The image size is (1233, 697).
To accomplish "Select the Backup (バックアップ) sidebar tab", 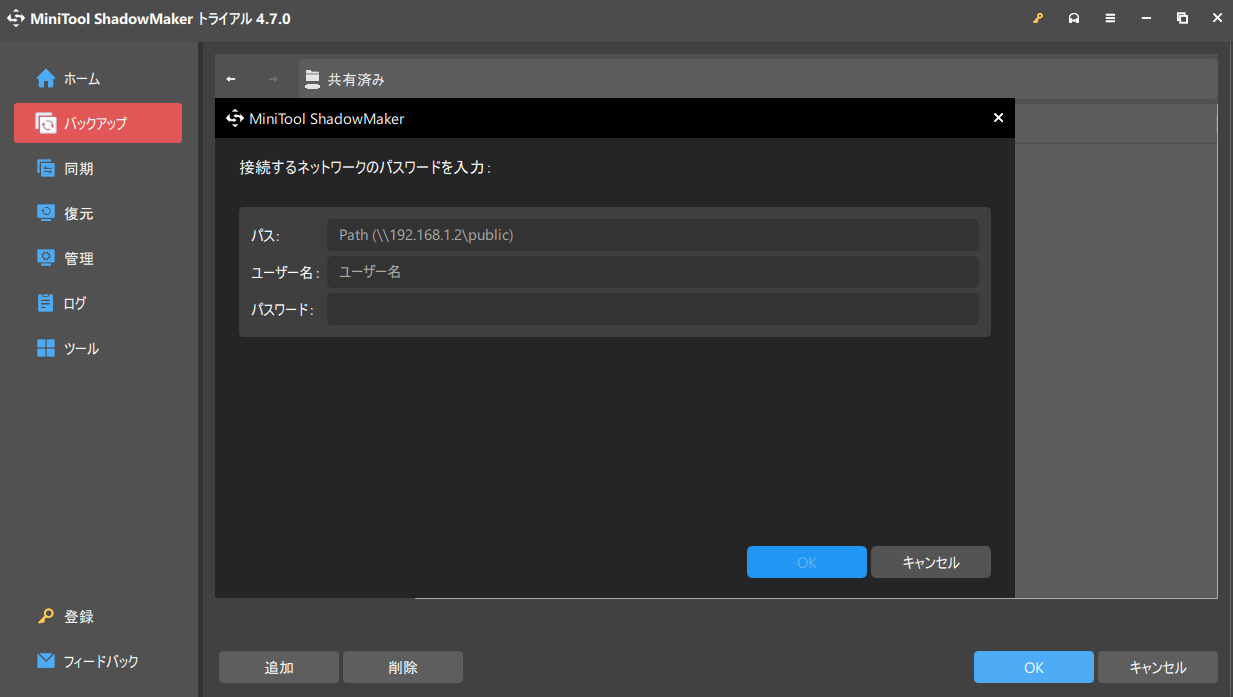I will [x=98, y=123].
